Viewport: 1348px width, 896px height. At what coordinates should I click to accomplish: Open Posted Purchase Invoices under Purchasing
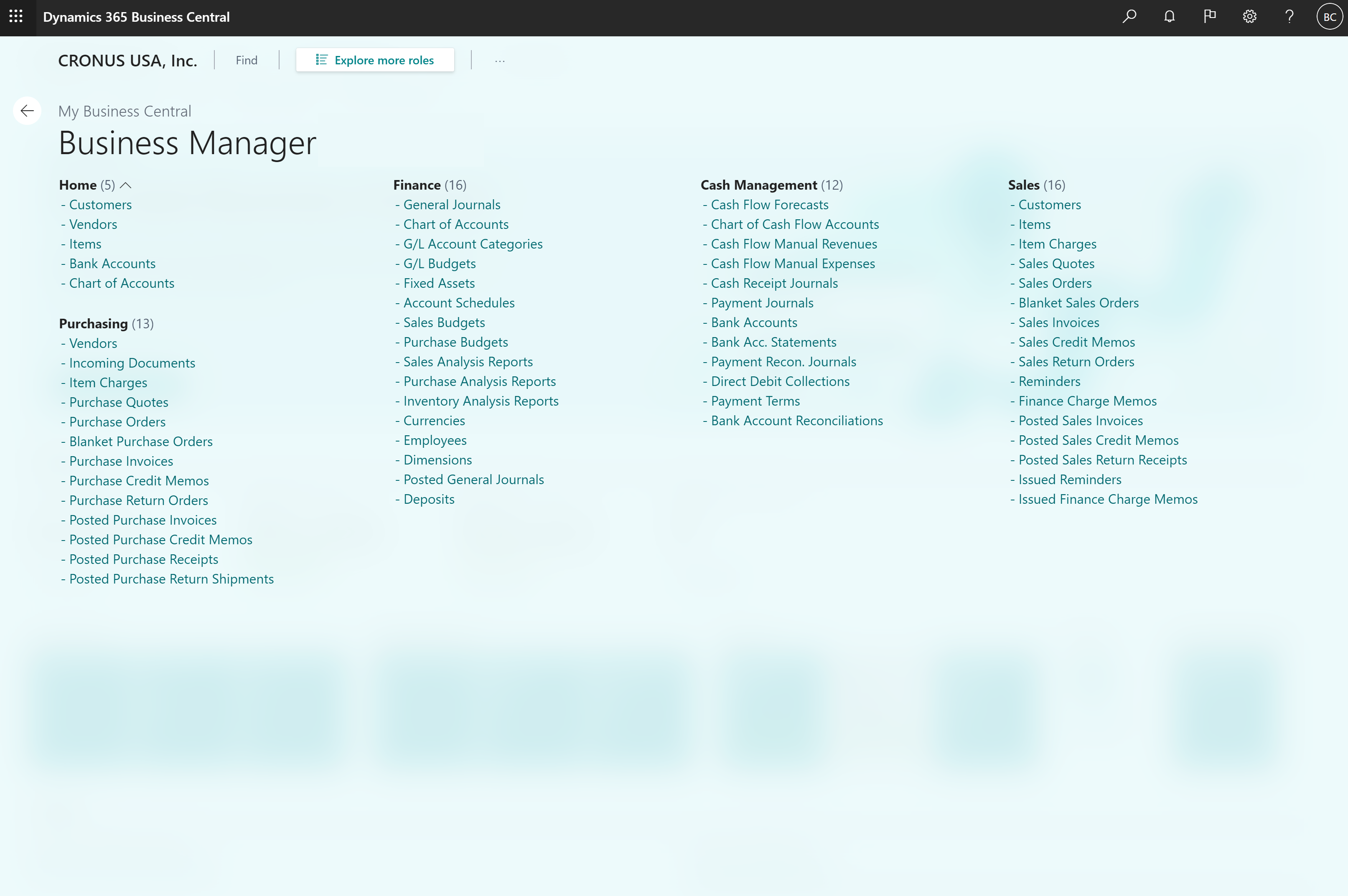pos(142,519)
